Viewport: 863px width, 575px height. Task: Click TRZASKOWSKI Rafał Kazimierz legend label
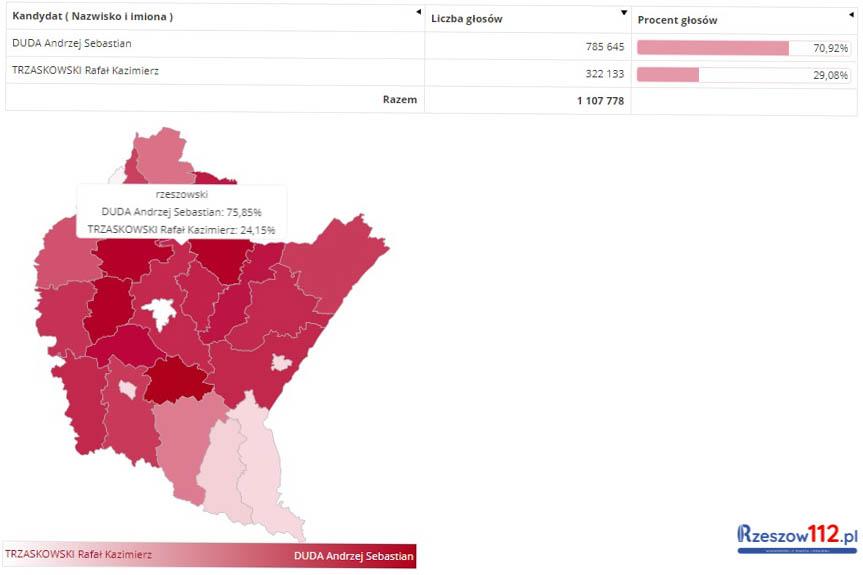coord(79,554)
